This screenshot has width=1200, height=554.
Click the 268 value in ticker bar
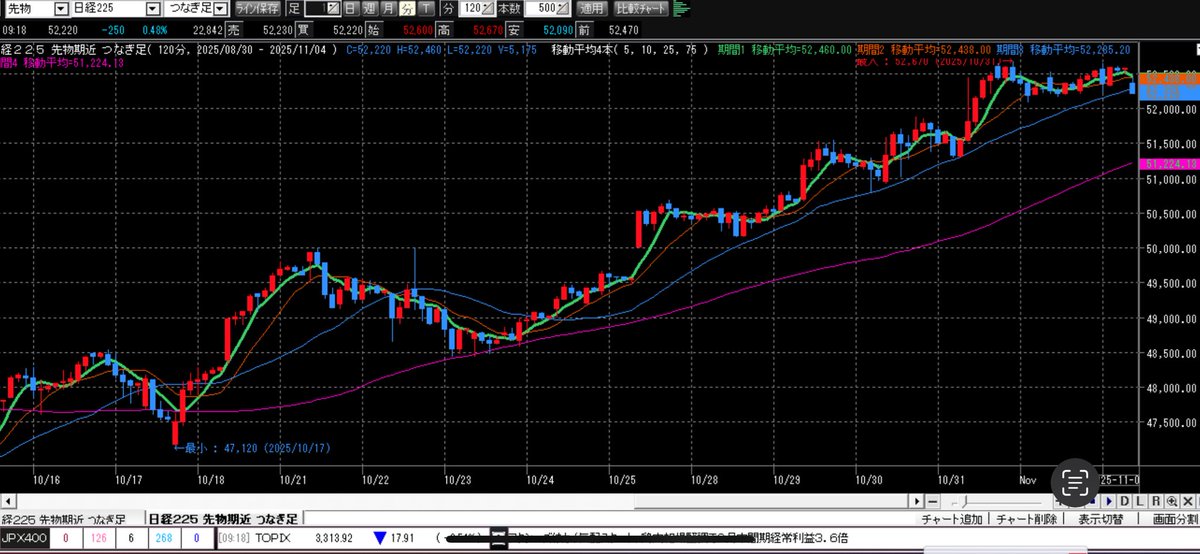164,539
